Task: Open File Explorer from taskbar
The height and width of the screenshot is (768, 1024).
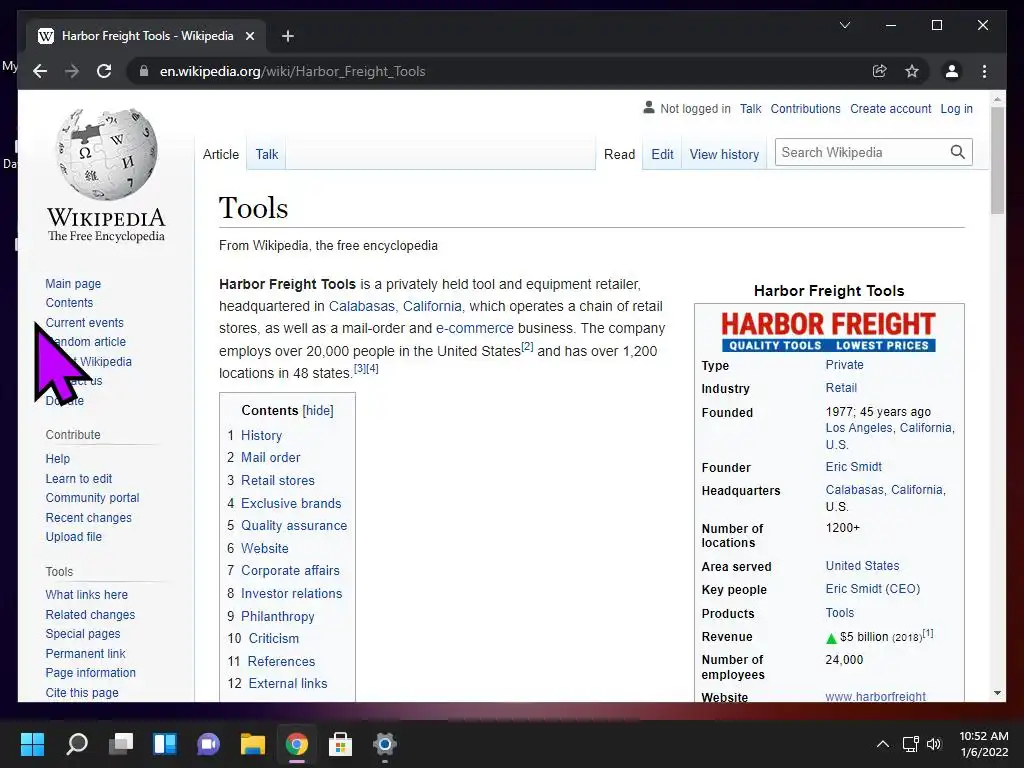Action: 253,744
